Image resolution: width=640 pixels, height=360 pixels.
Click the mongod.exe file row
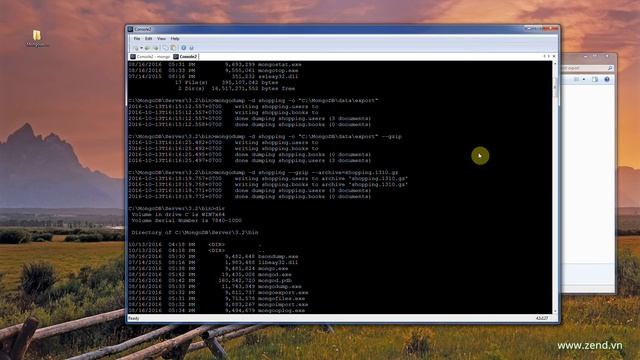coord(210,274)
